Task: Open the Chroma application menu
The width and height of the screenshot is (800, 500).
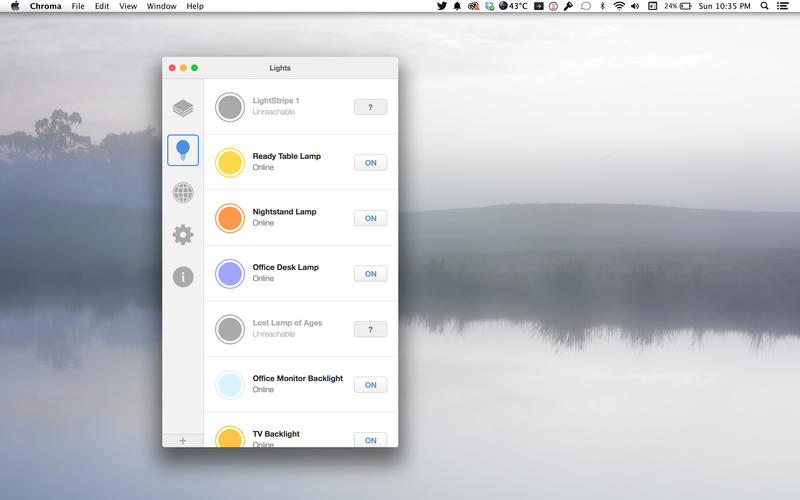Action: tap(45, 6)
